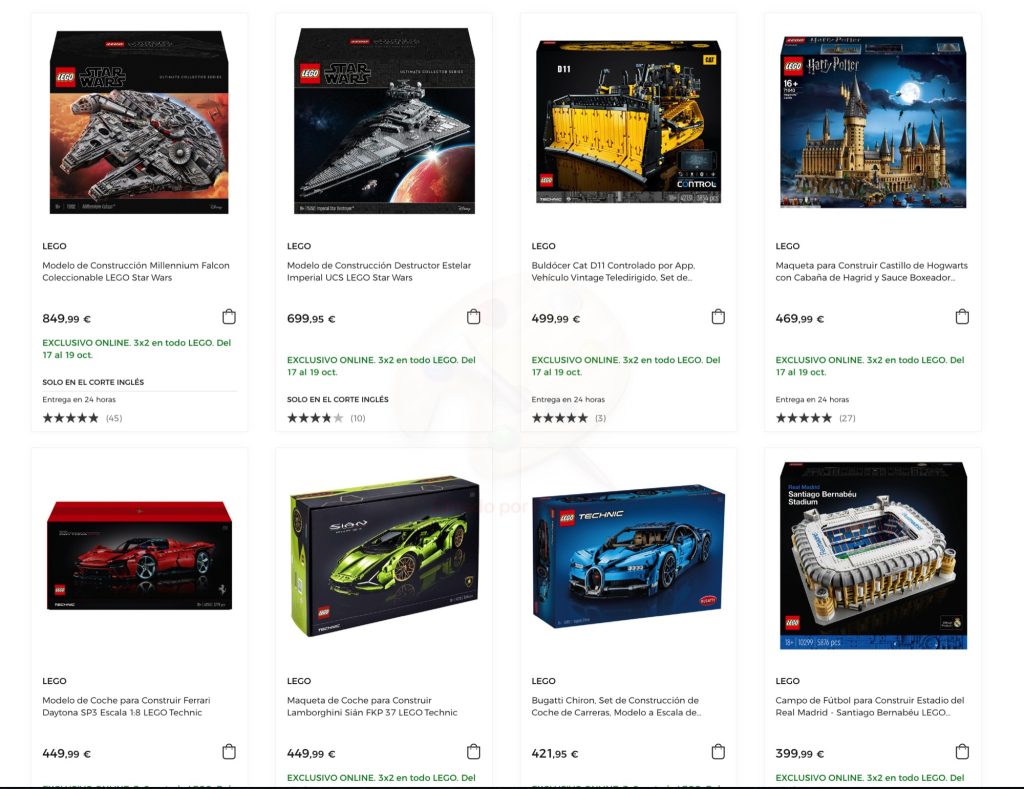Image resolution: width=1024 pixels, height=789 pixels.
Task: Add Santiago Bernabéu stadium to bag
Action: pos(962,751)
